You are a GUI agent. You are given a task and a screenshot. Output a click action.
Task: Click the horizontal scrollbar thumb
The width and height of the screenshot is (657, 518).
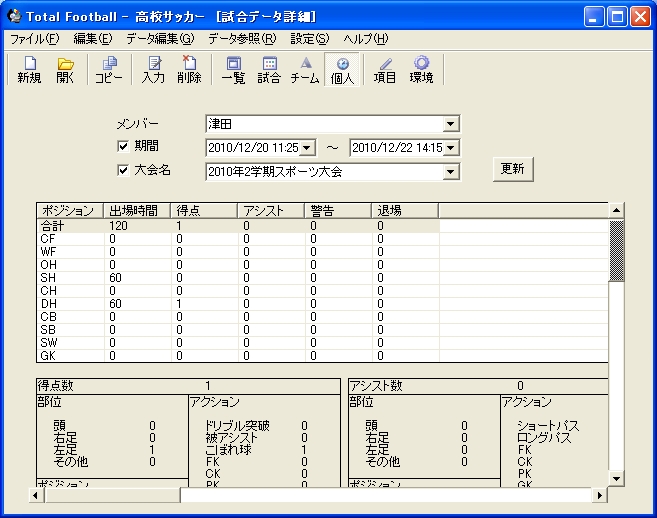pyautogui.click(x=112, y=495)
